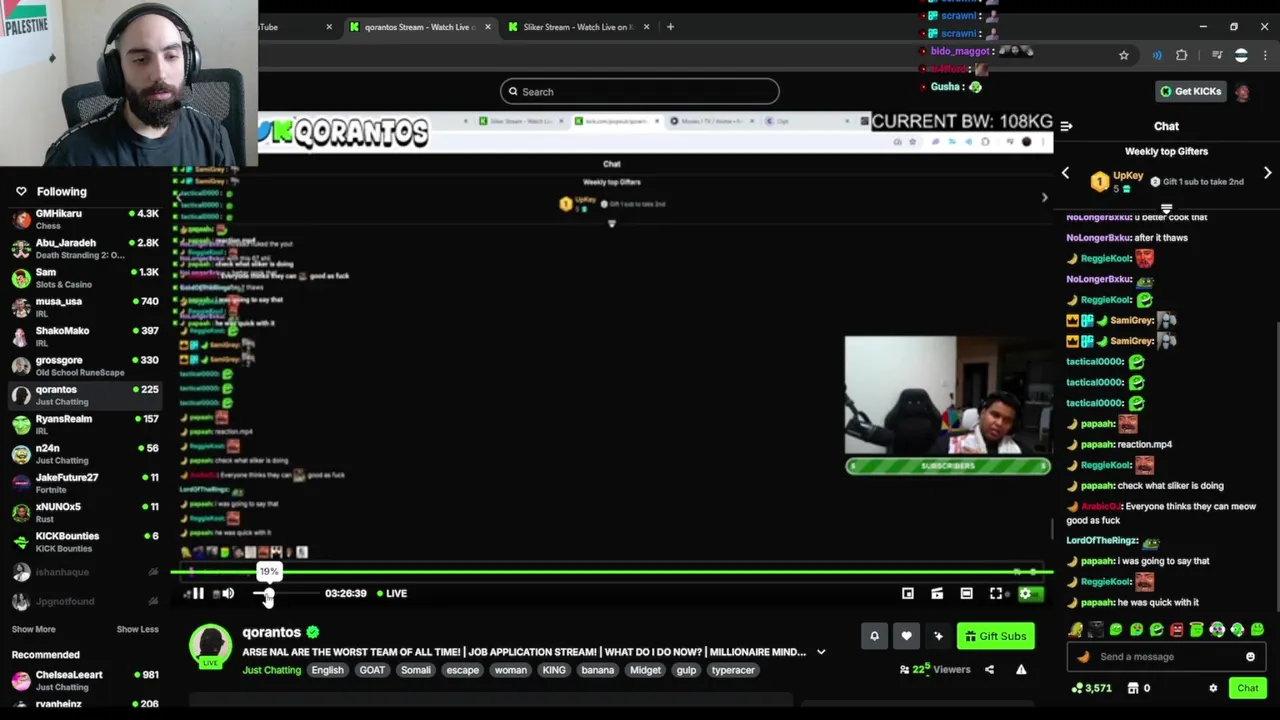Insert the red angry face quick emote
Screen dimensions: 1280x720
pyautogui.click(x=1177, y=630)
